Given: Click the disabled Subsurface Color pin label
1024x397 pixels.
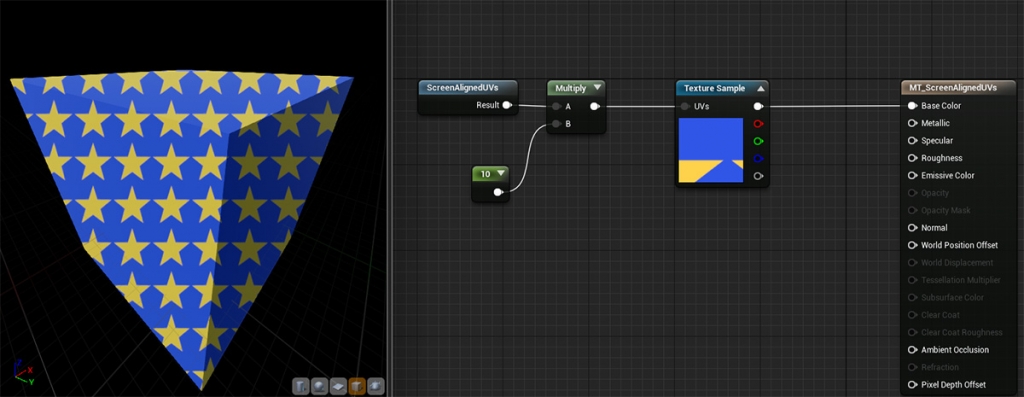Looking at the screenshot, I should [952, 298].
